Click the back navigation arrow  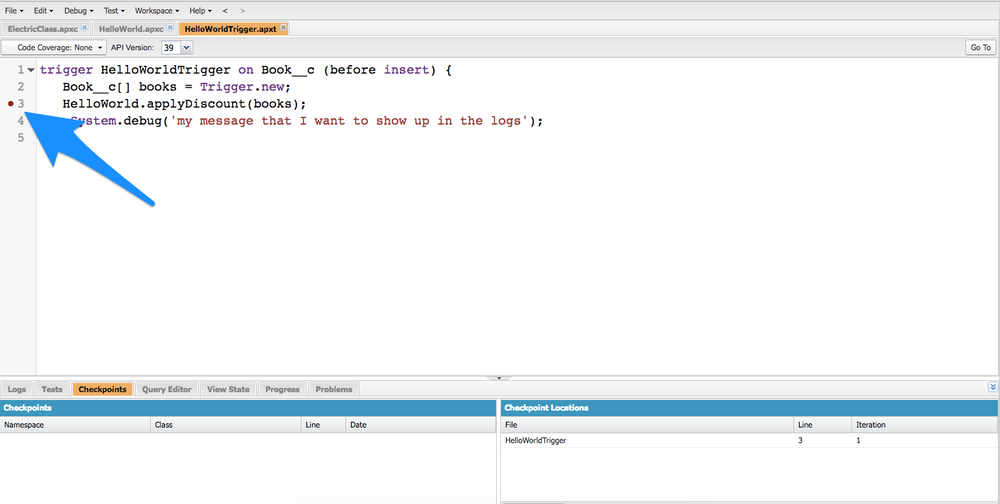pyautogui.click(x=225, y=10)
